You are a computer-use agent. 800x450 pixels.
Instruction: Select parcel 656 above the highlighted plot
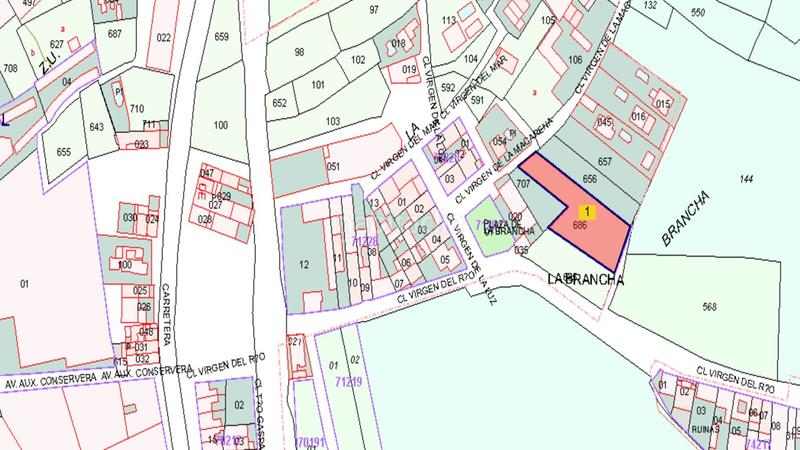[590, 178]
